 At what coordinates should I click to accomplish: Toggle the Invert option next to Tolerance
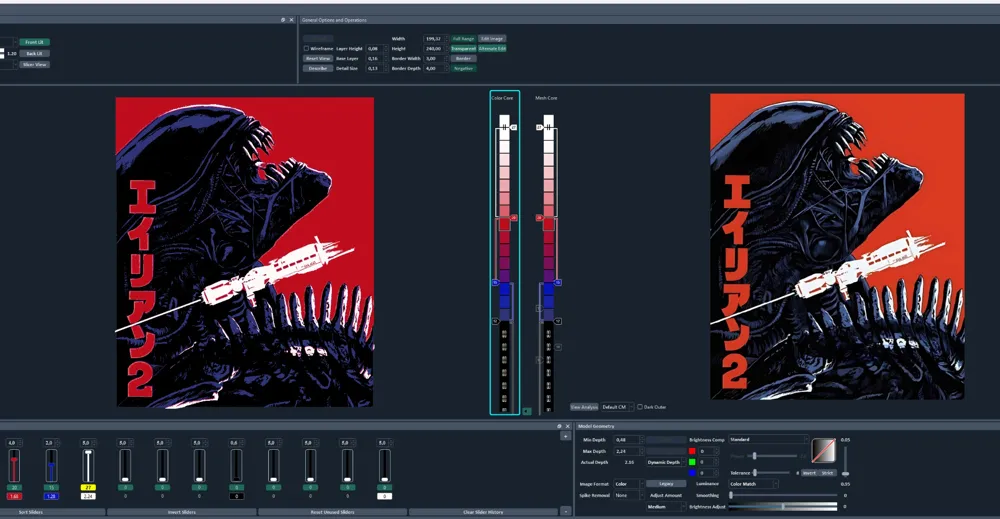click(x=809, y=473)
